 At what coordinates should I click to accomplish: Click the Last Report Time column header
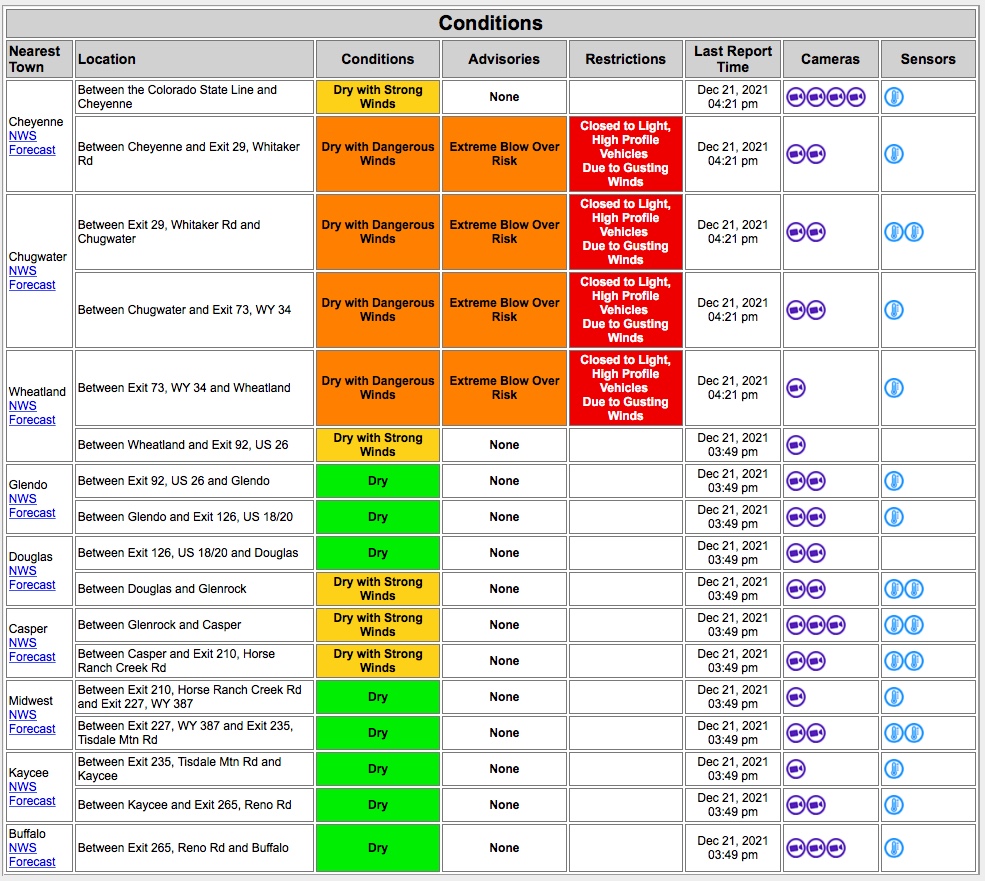click(x=732, y=59)
